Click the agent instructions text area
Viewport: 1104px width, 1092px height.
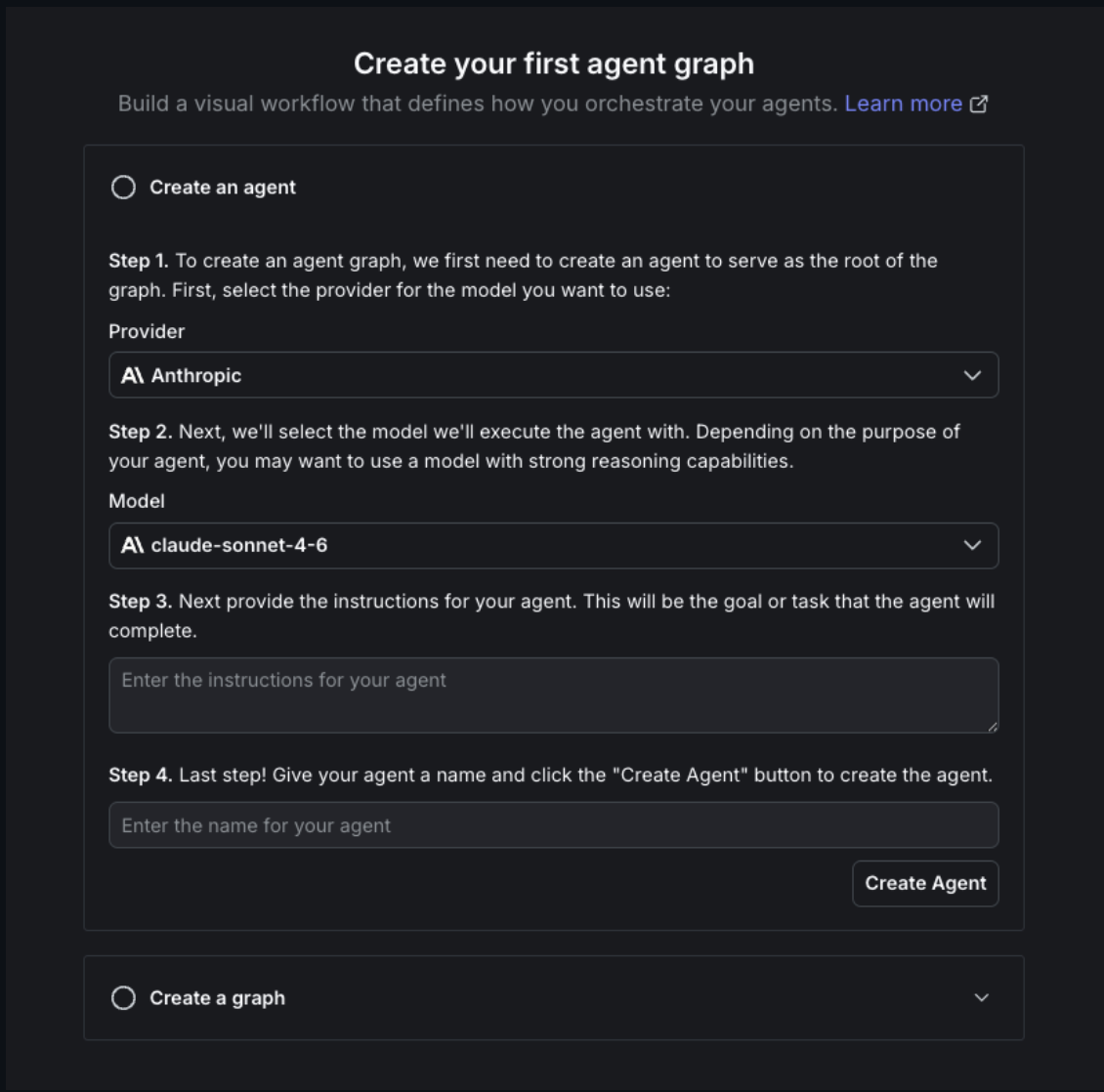[553, 694]
